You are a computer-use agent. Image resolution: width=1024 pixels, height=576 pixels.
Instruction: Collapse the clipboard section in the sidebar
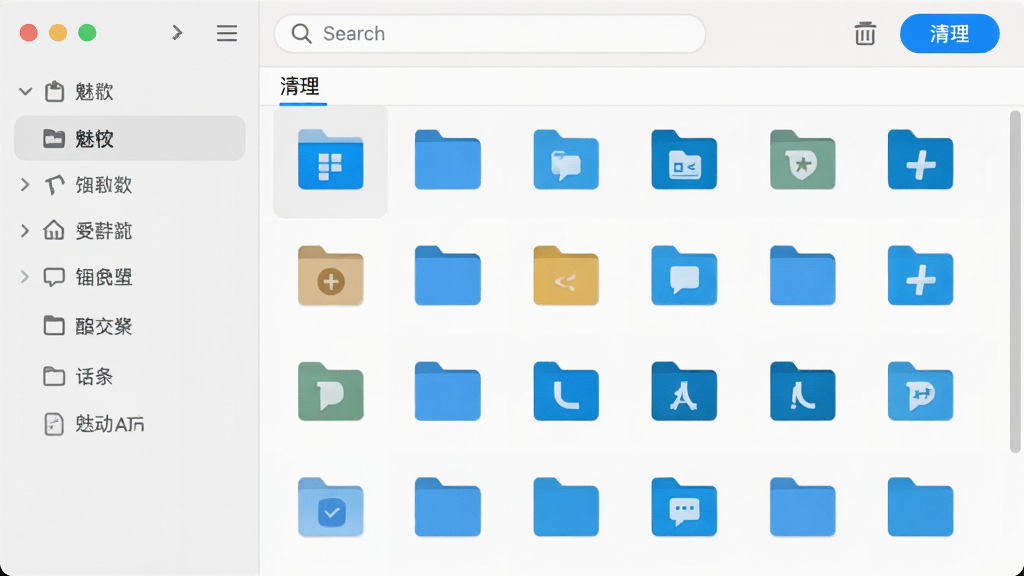click(25, 91)
